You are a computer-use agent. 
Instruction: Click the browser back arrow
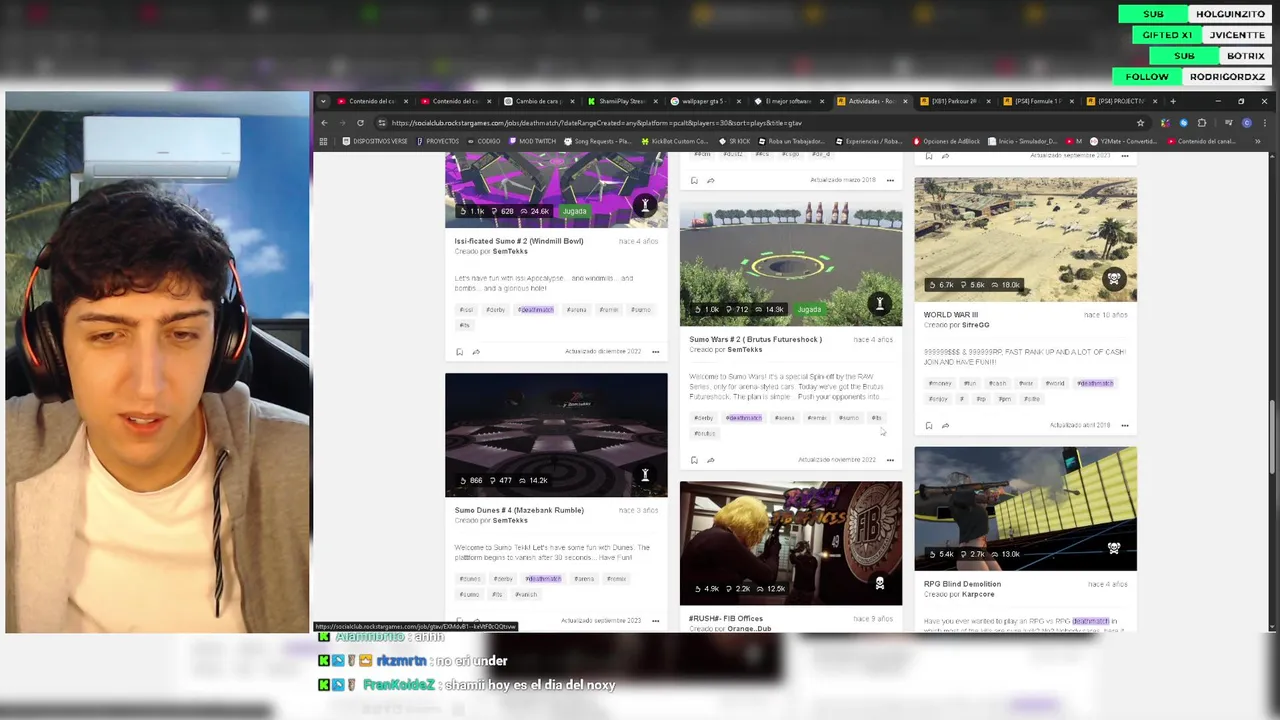324,123
